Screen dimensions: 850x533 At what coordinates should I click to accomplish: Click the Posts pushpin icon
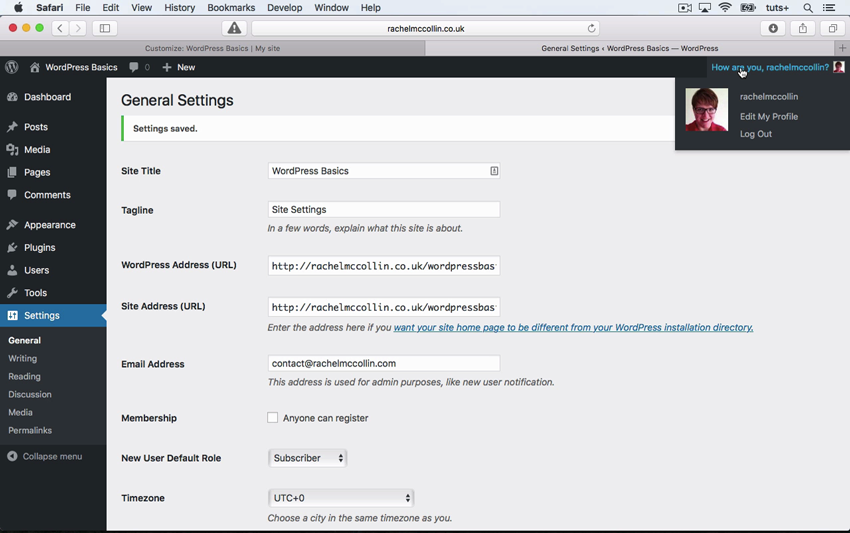12,127
